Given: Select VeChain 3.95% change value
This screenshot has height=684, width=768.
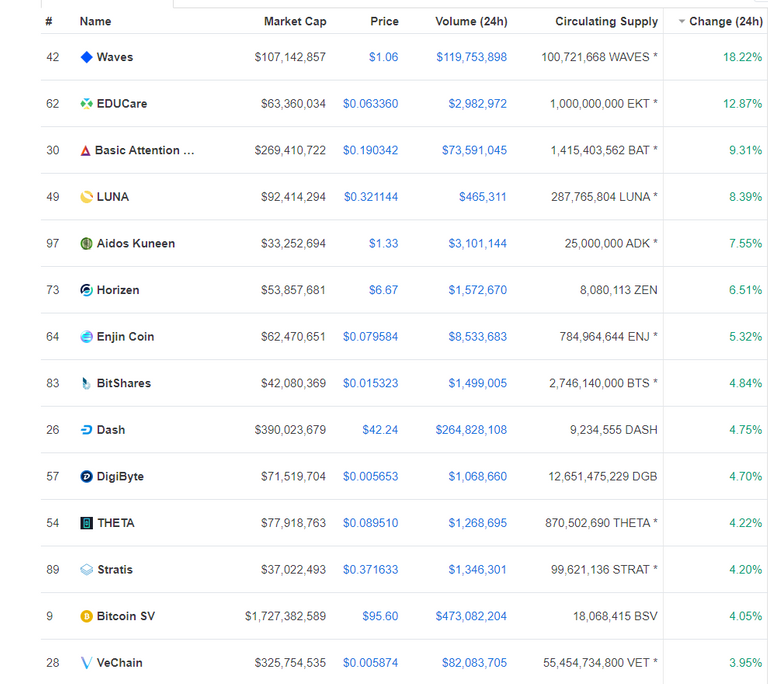Looking at the screenshot, I should tap(745, 663).
